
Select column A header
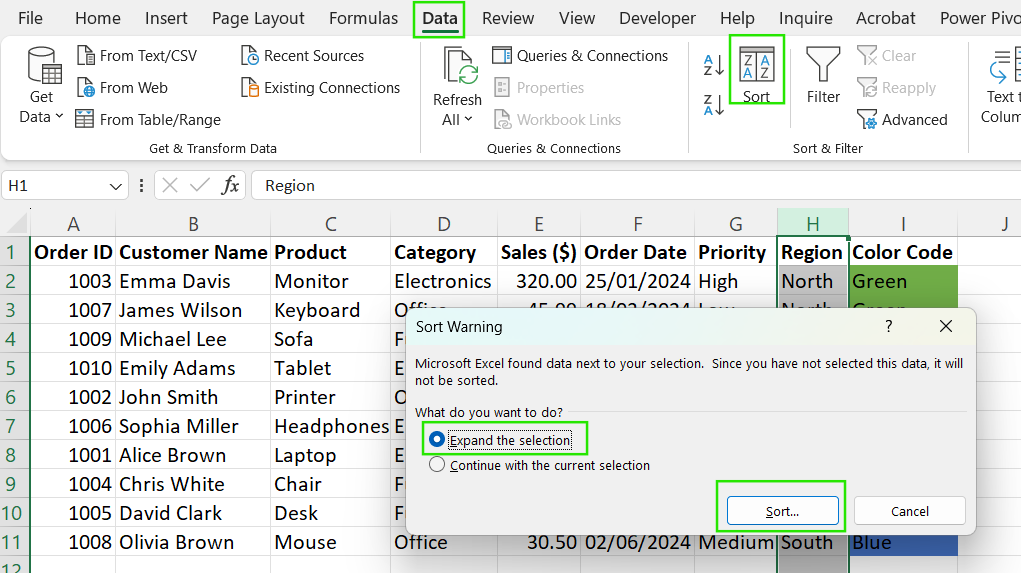coord(73,224)
